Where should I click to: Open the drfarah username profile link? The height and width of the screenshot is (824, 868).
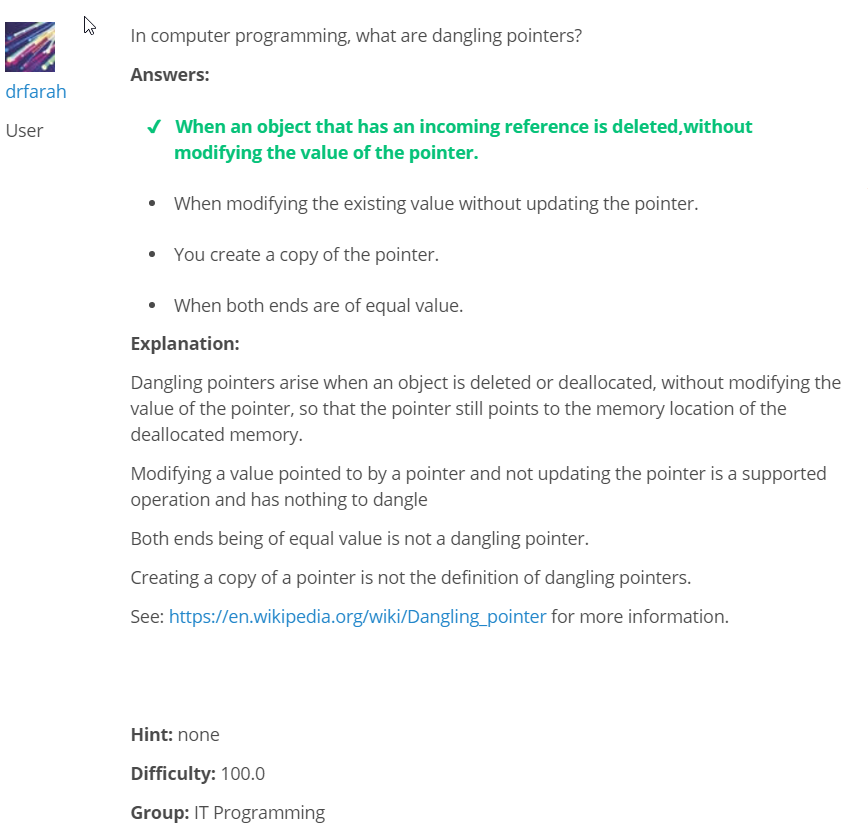pos(36,91)
